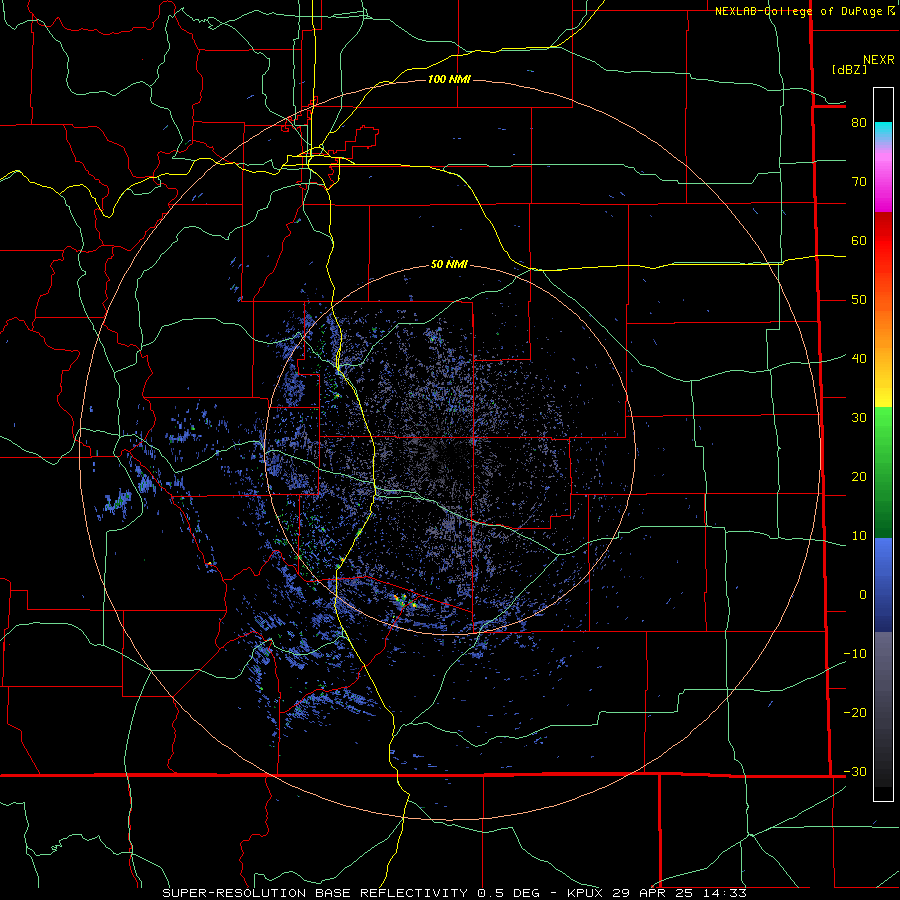Click the 70 value on the dBZ scale
This screenshot has height=900, width=900.
pyautogui.click(x=859, y=181)
